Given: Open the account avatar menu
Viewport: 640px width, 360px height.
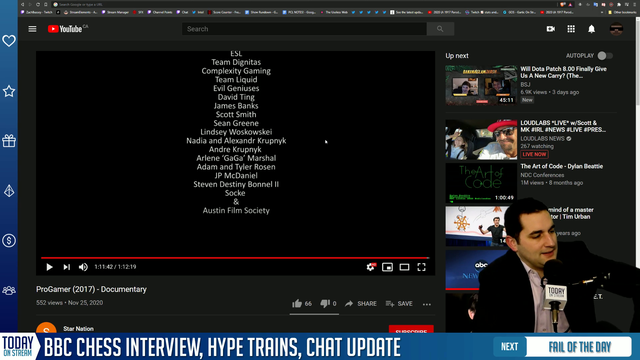Looking at the screenshot, I should [x=616, y=29].
